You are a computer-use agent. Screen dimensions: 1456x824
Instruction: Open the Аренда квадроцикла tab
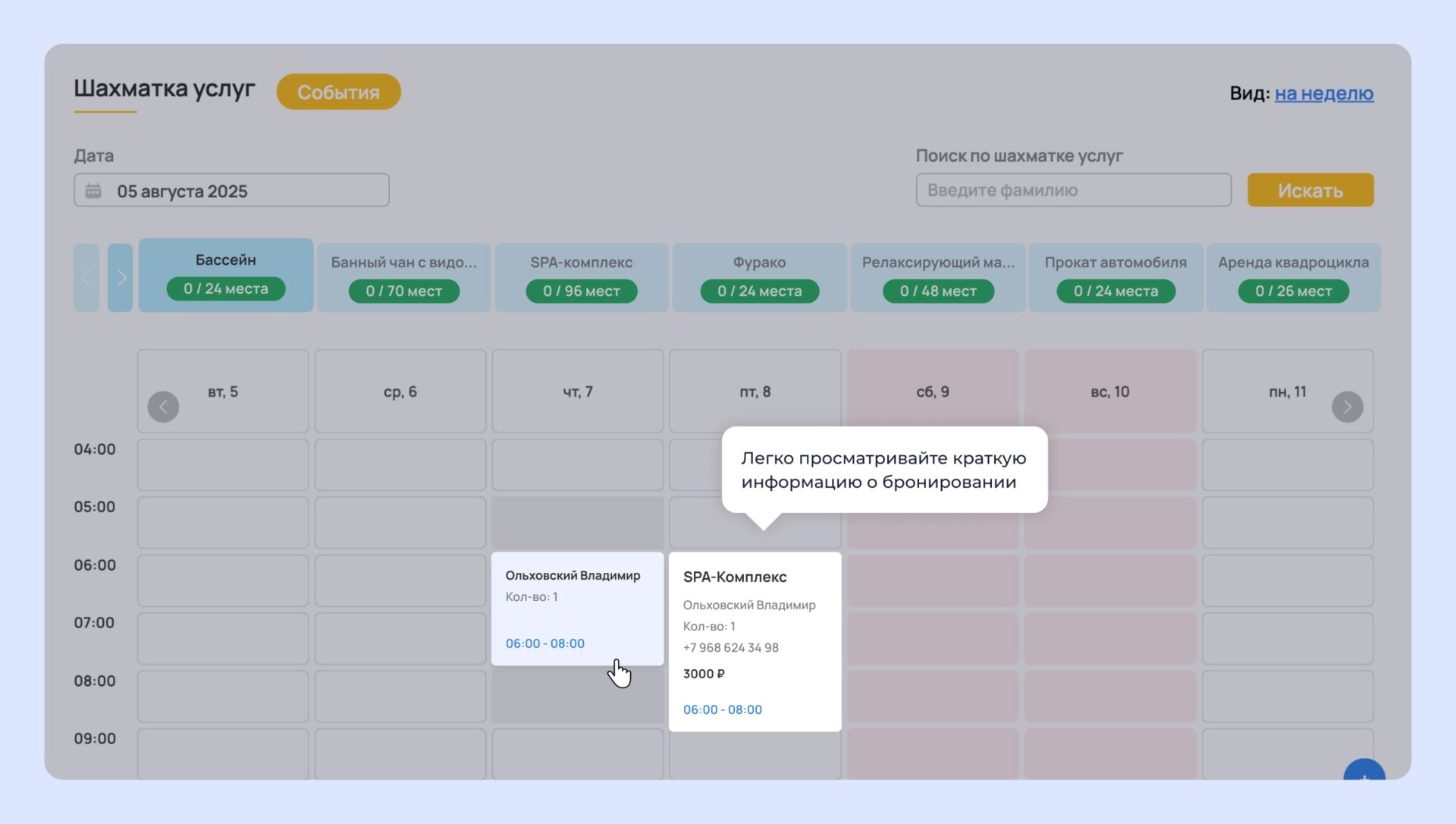tap(1293, 277)
